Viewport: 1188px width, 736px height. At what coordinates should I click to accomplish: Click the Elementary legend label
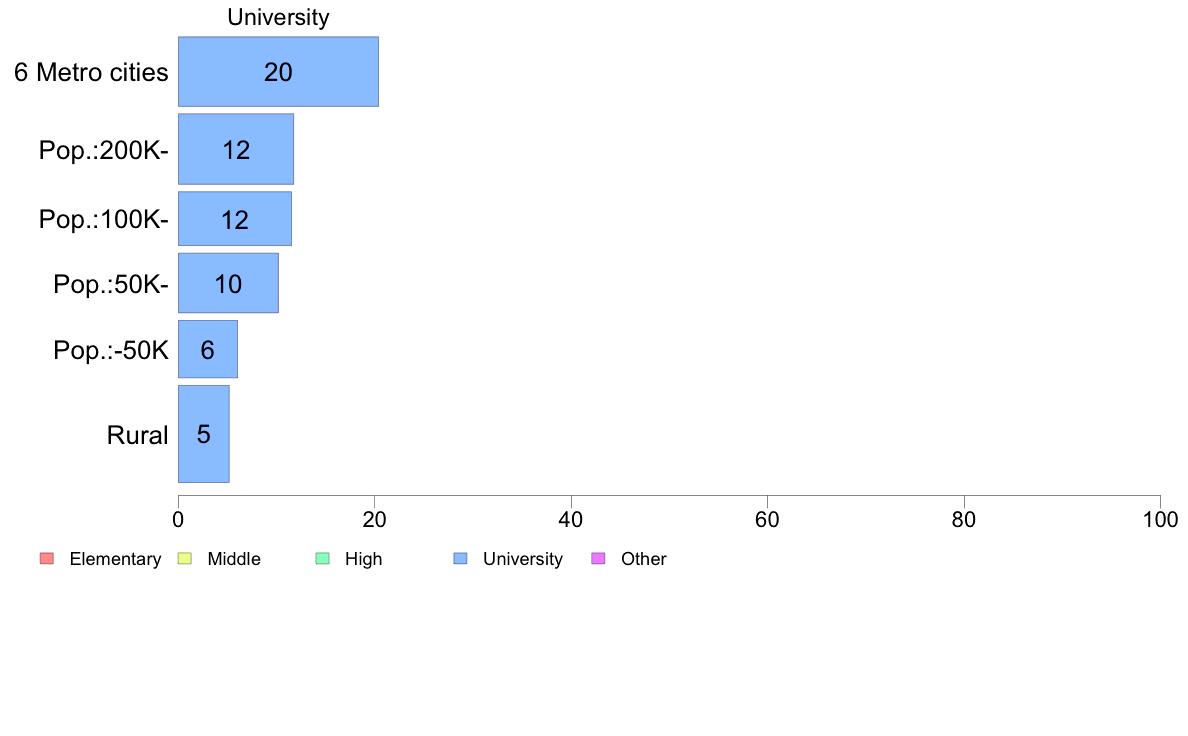115,559
